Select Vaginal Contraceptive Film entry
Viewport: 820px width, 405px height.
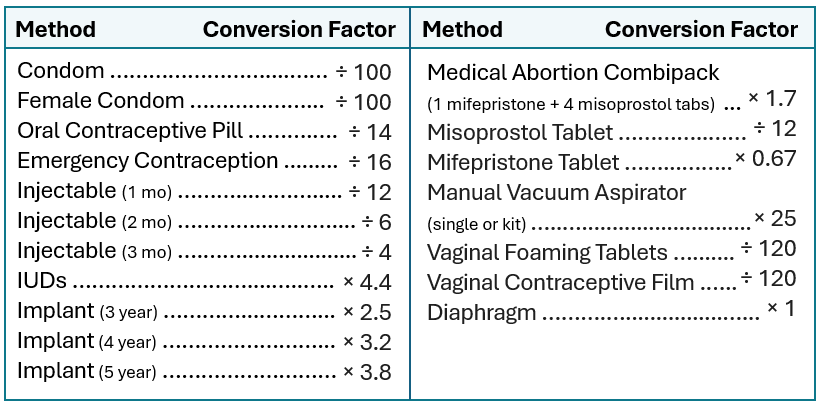pos(560,283)
